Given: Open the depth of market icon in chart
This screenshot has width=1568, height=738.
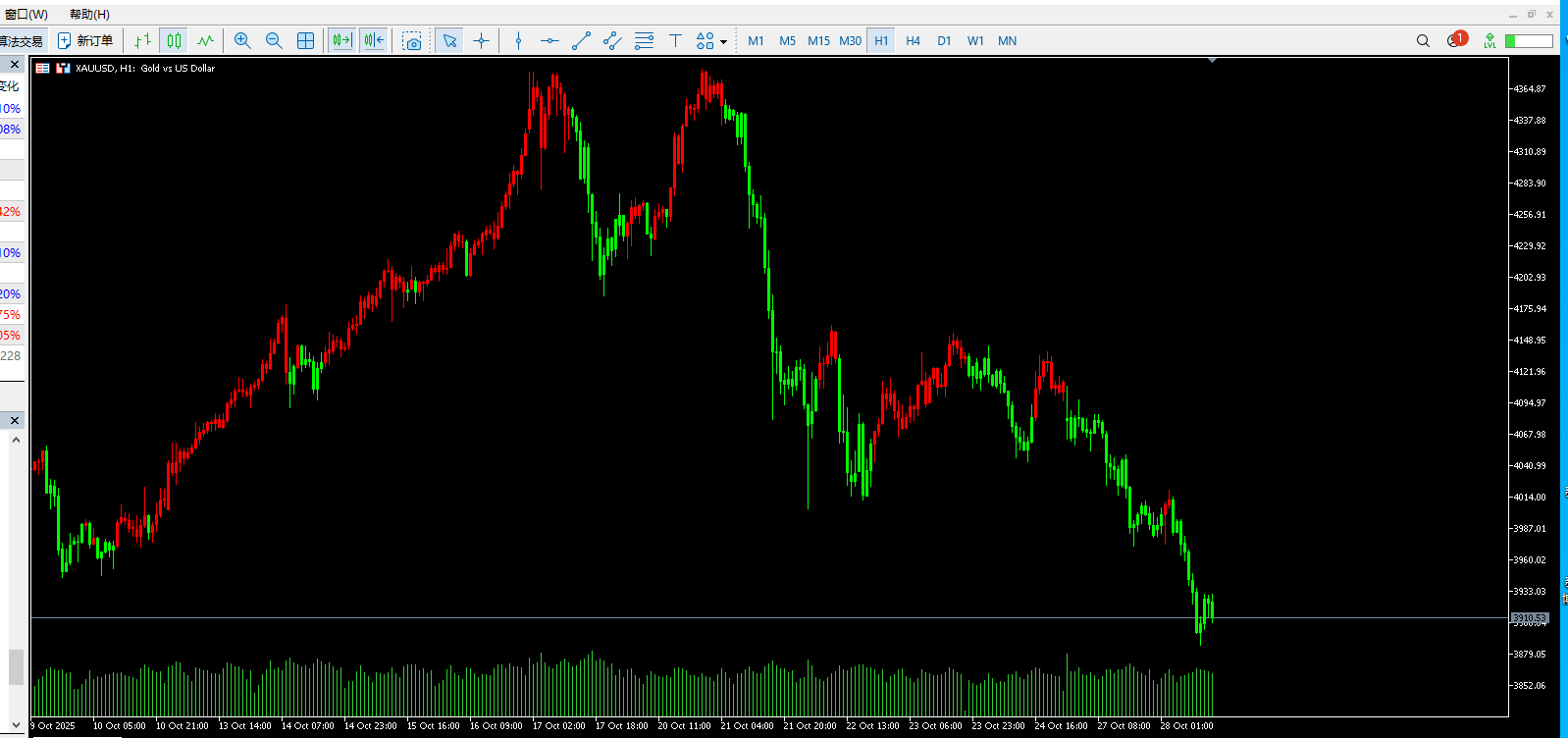Looking at the screenshot, I should [x=63, y=68].
